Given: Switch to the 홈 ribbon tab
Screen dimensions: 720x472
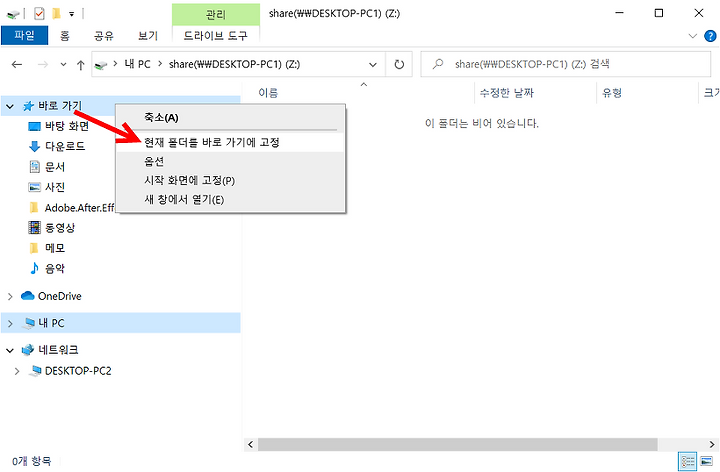Looking at the screenshot, I should [65, 35].
